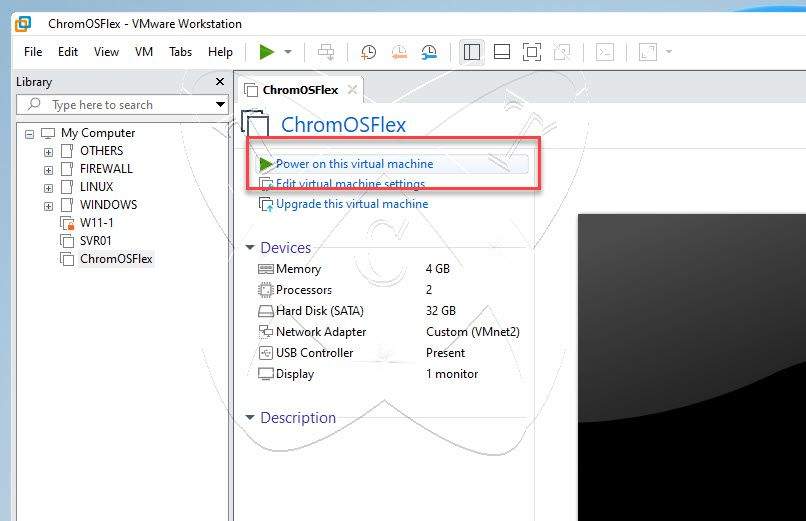Viewport: 806px width, 521px height.
Task: Expand the WINDOWS folder
Action: [x=48, y=206]
